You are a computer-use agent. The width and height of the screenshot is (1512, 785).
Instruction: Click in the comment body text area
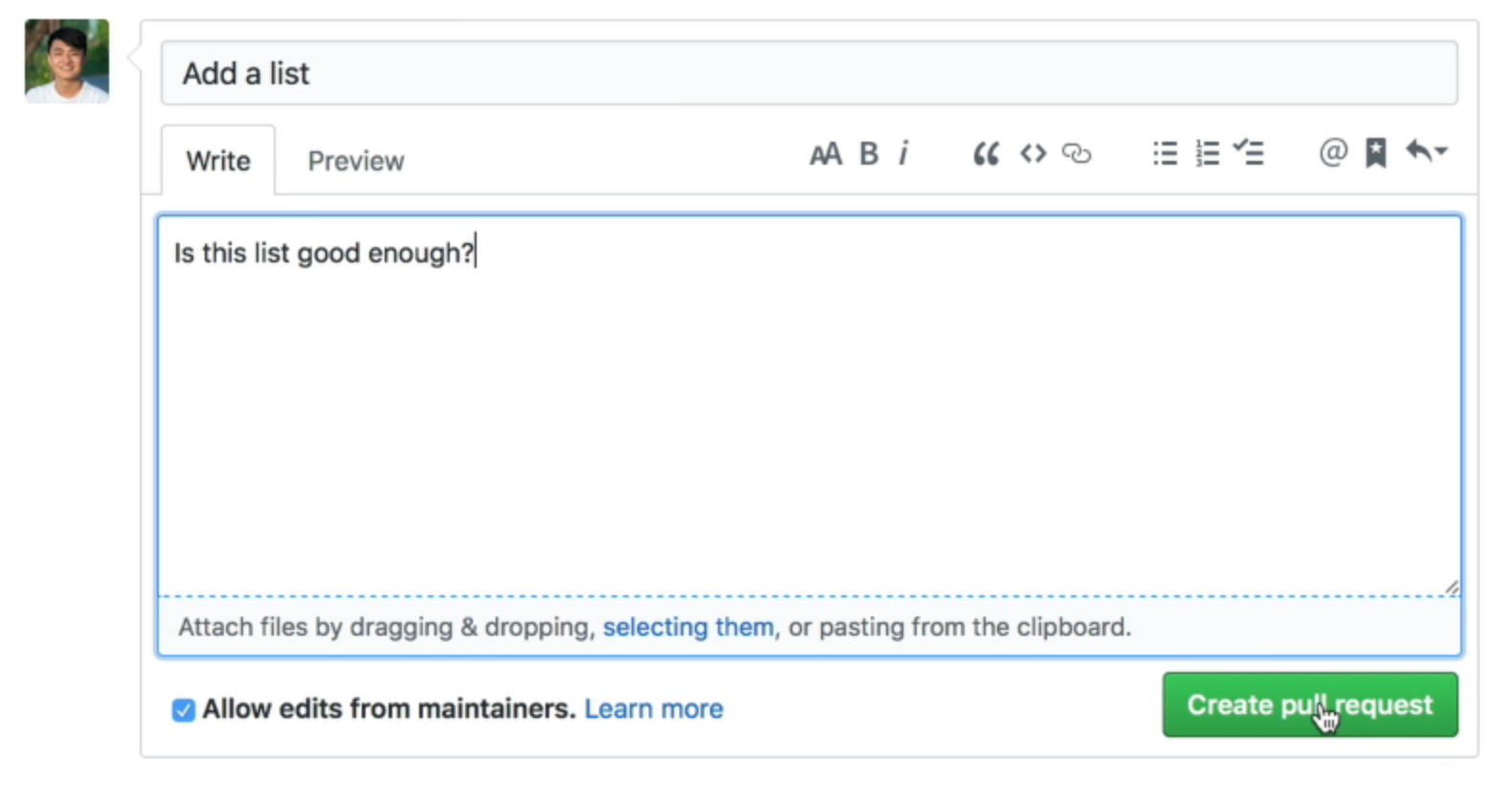point(809,406)
